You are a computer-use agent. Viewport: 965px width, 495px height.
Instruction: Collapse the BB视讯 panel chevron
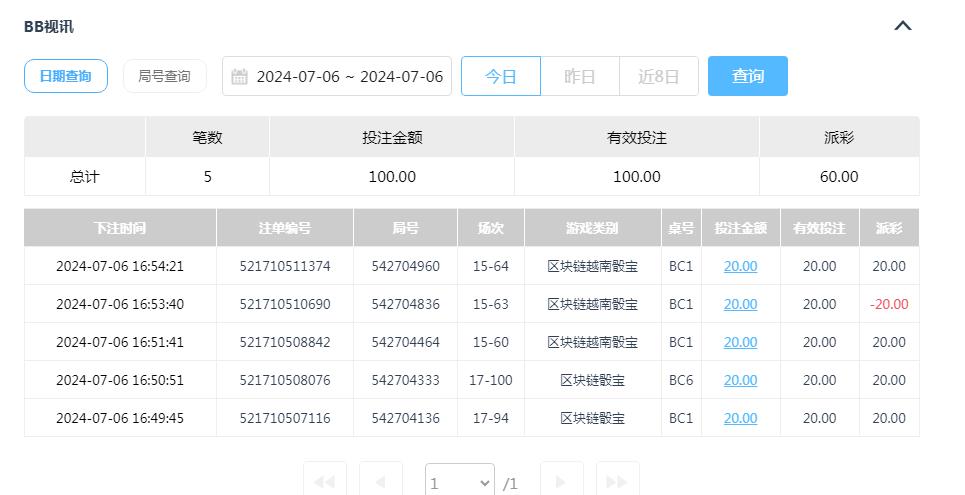coord(902,26)
